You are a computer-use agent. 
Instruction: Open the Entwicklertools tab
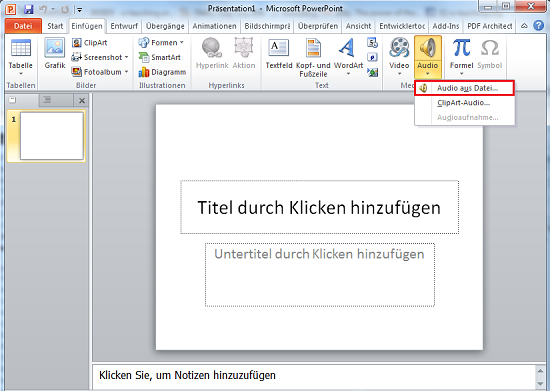tap(402, 26)
